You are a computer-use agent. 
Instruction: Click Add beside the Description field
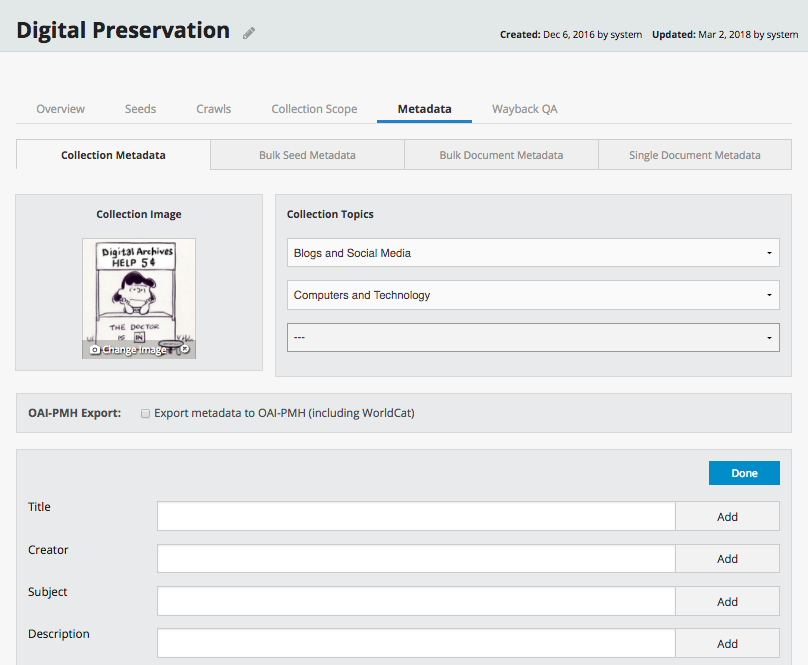coord(727,644)
